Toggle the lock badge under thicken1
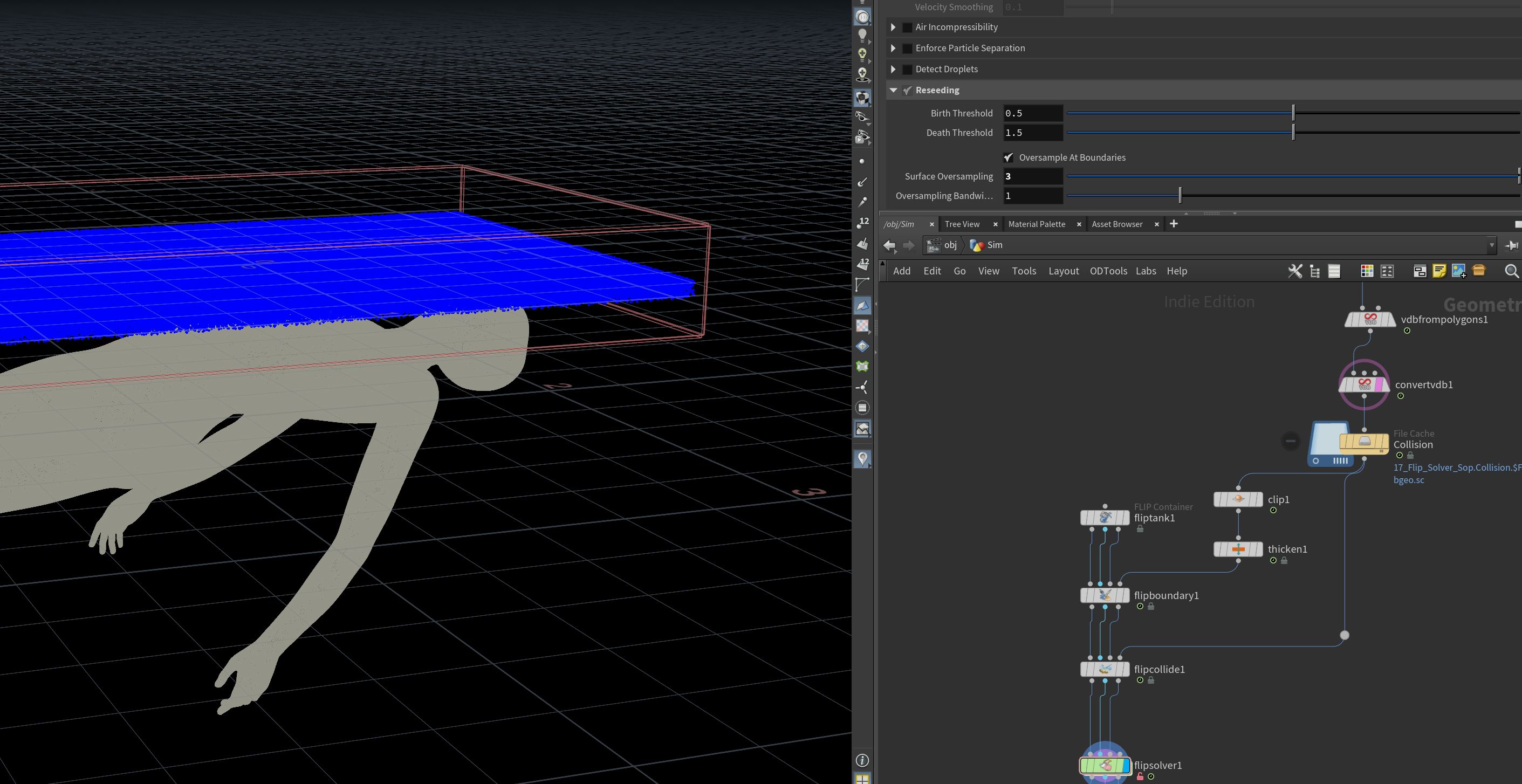The width and height of the screenshot is (1522, 784). click(1284, 561)
